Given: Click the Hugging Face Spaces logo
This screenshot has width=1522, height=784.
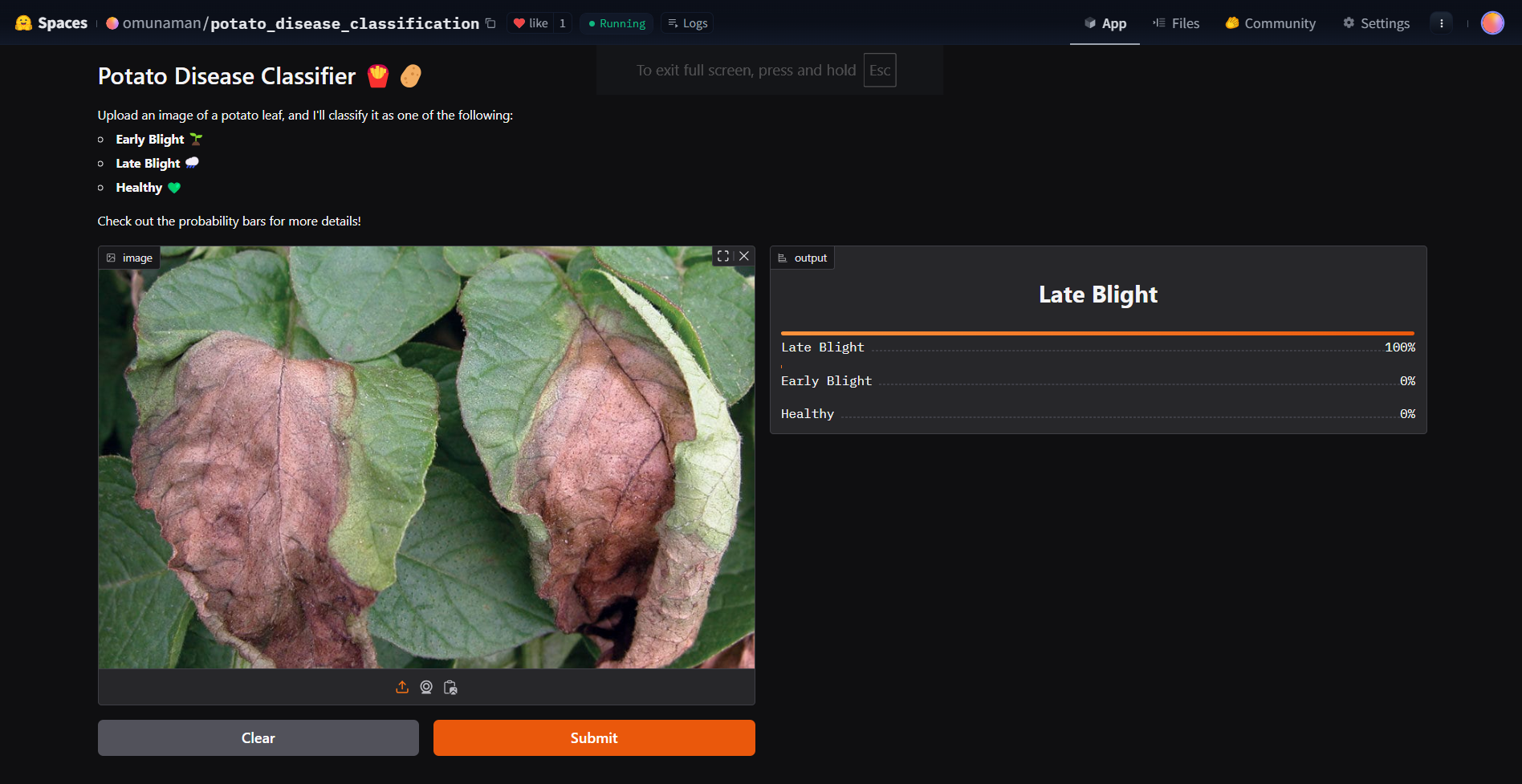Looking at the screenshot, I should [x=51, y=23].
